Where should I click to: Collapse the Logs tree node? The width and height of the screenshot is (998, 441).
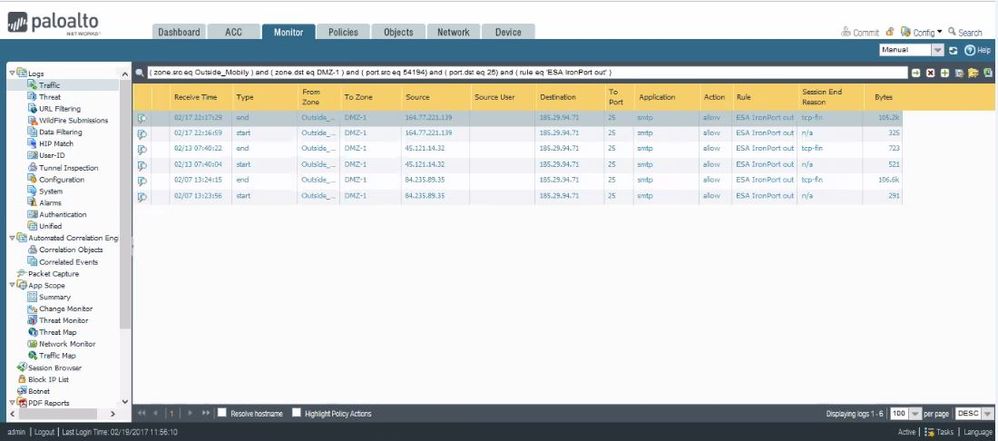coord(11,74)
